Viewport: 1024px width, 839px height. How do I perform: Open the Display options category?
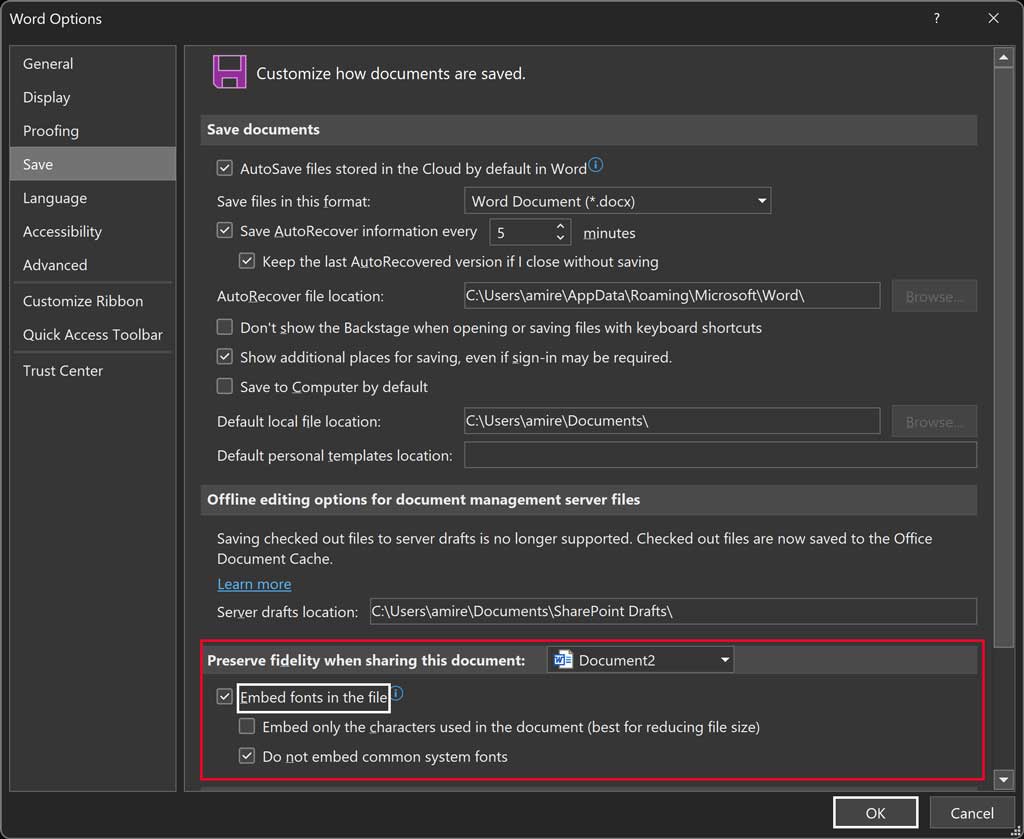(93, 97)
